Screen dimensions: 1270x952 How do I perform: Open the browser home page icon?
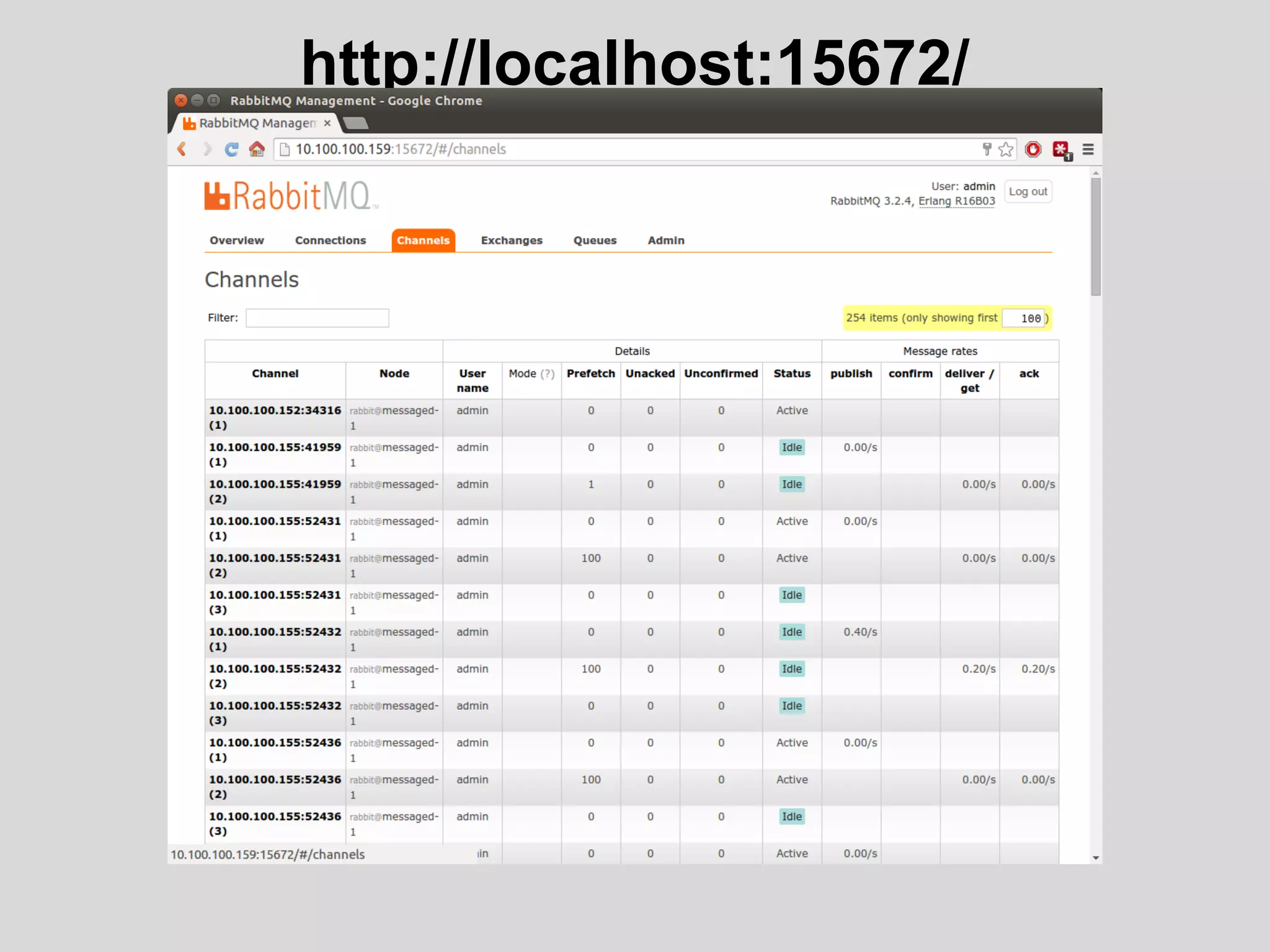(x=257, y=149)
